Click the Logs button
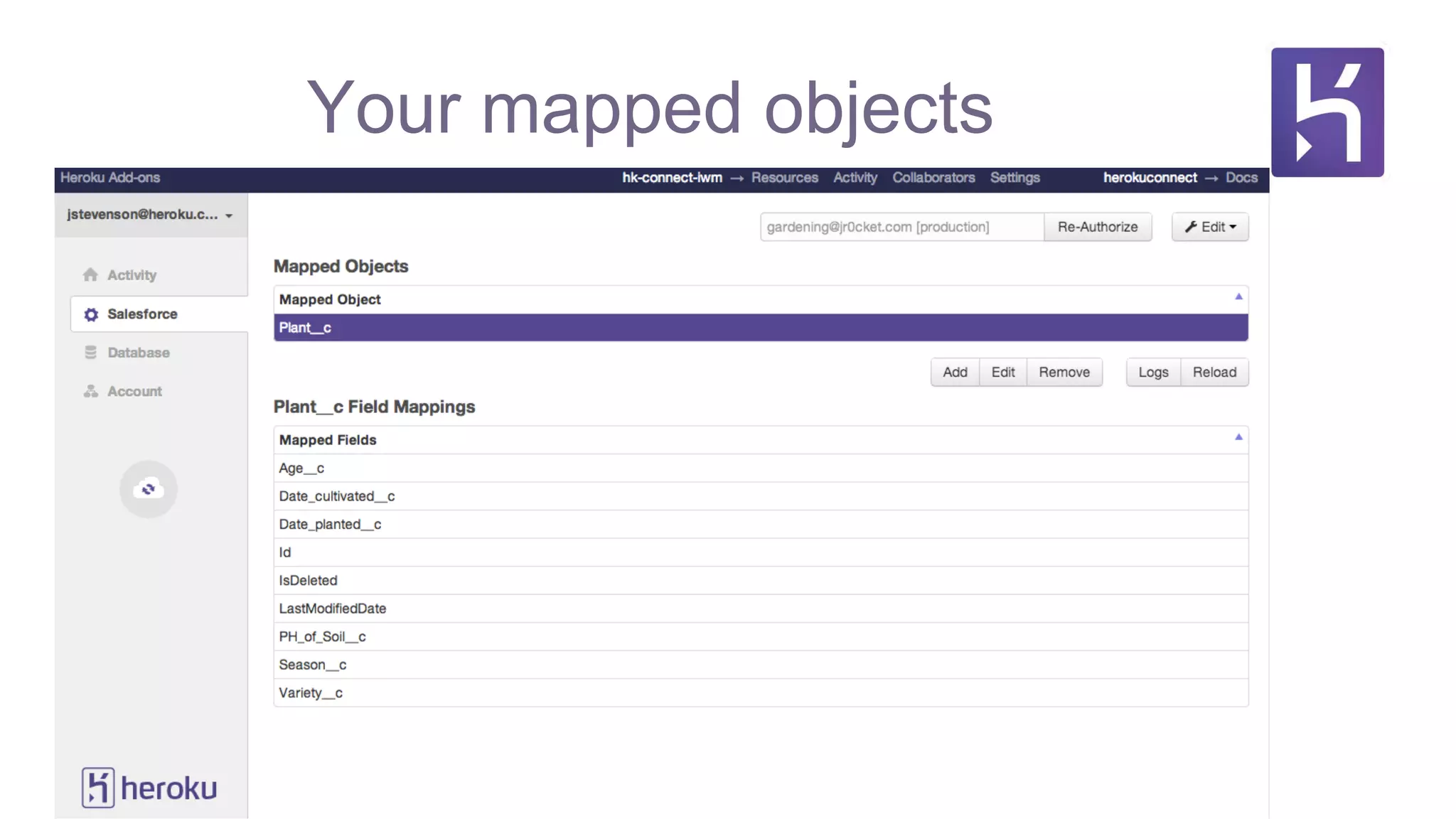Screen dimensions: 1456x819 1153,372
